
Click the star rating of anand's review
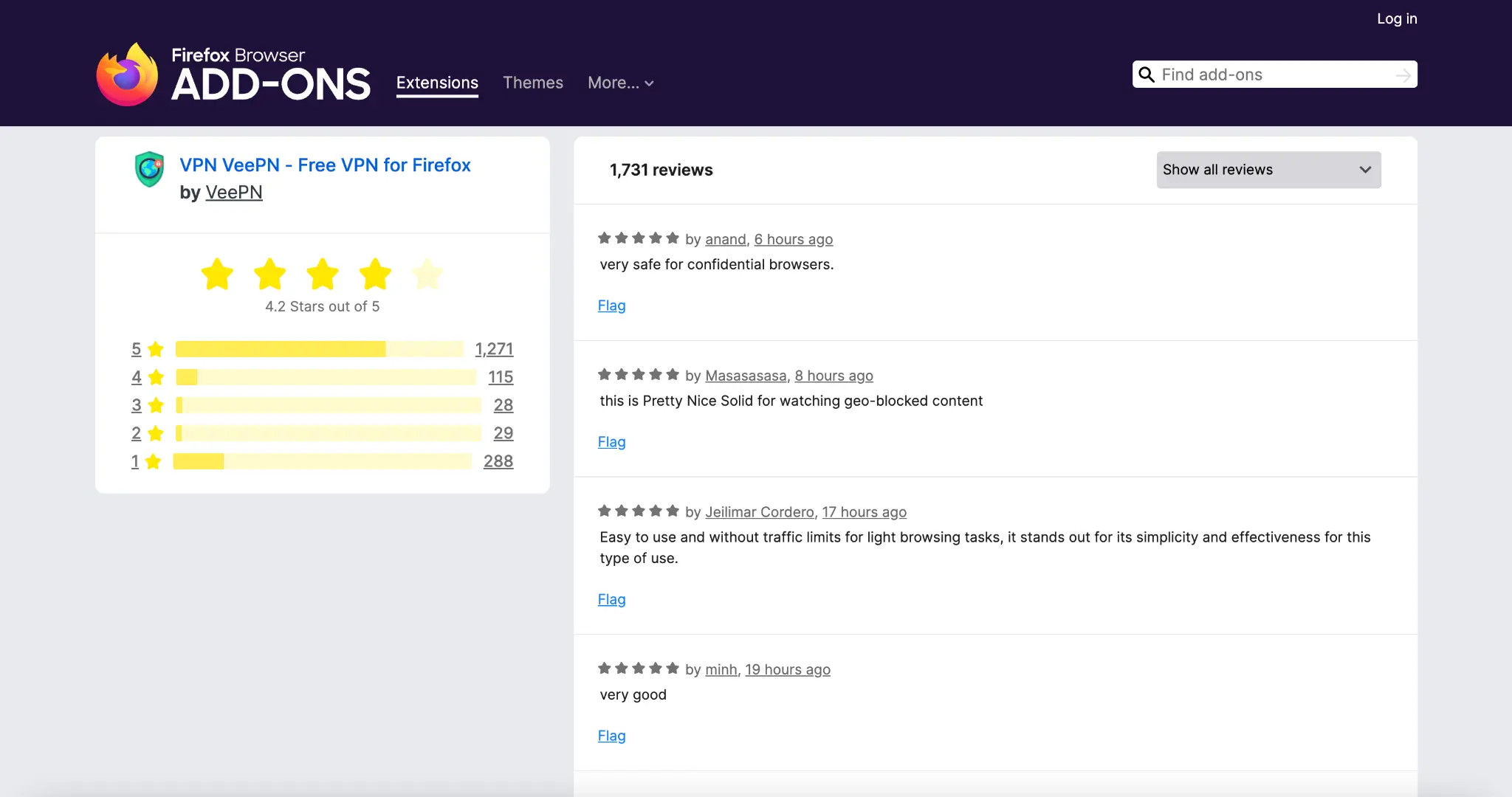click(x=638, y=238)
